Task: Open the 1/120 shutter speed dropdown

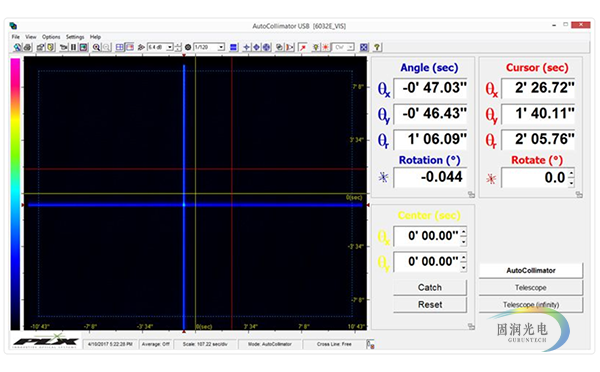Action: point(221,47)
